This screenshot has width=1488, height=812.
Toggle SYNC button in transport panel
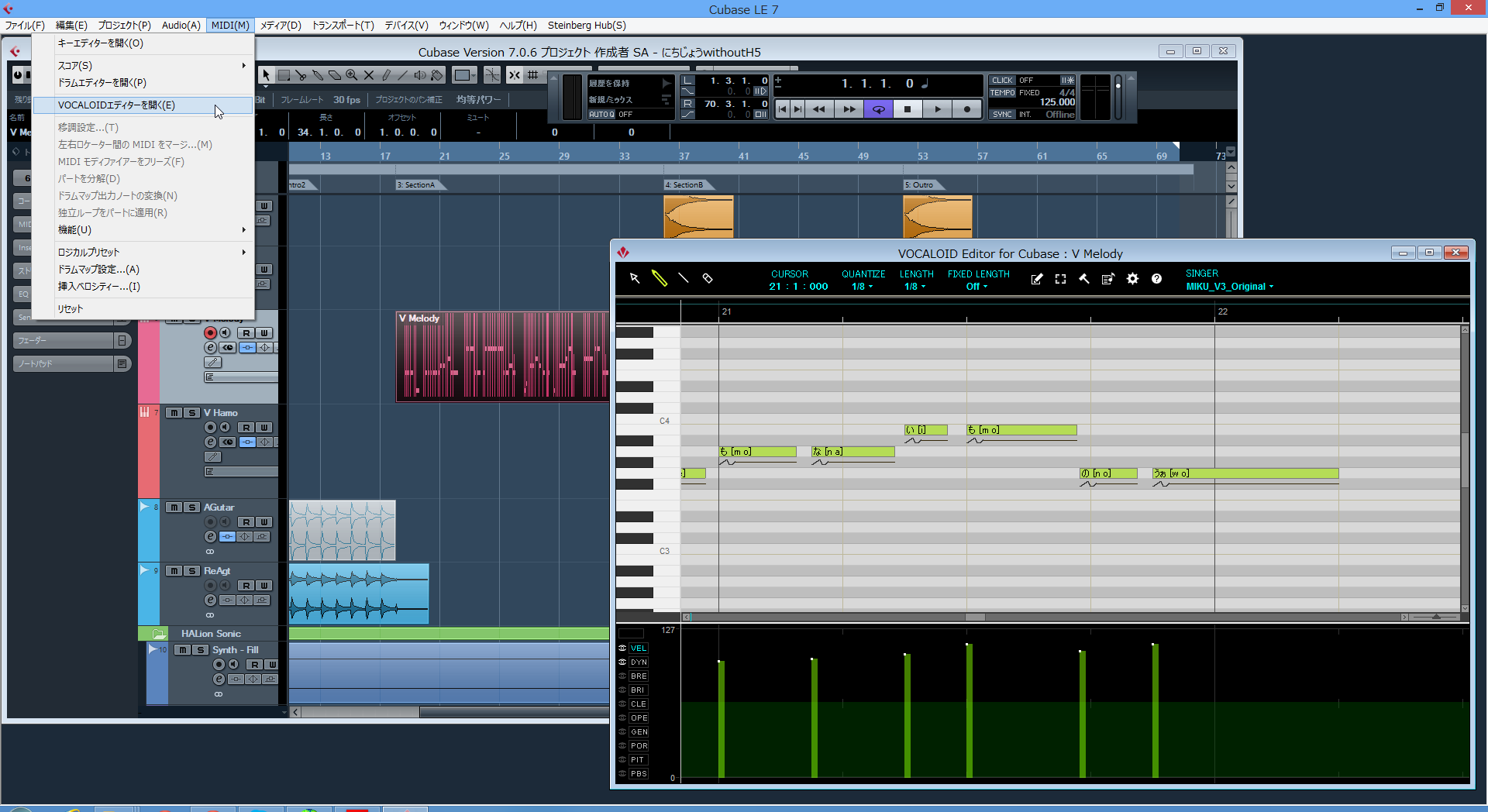click(1002, 114)
